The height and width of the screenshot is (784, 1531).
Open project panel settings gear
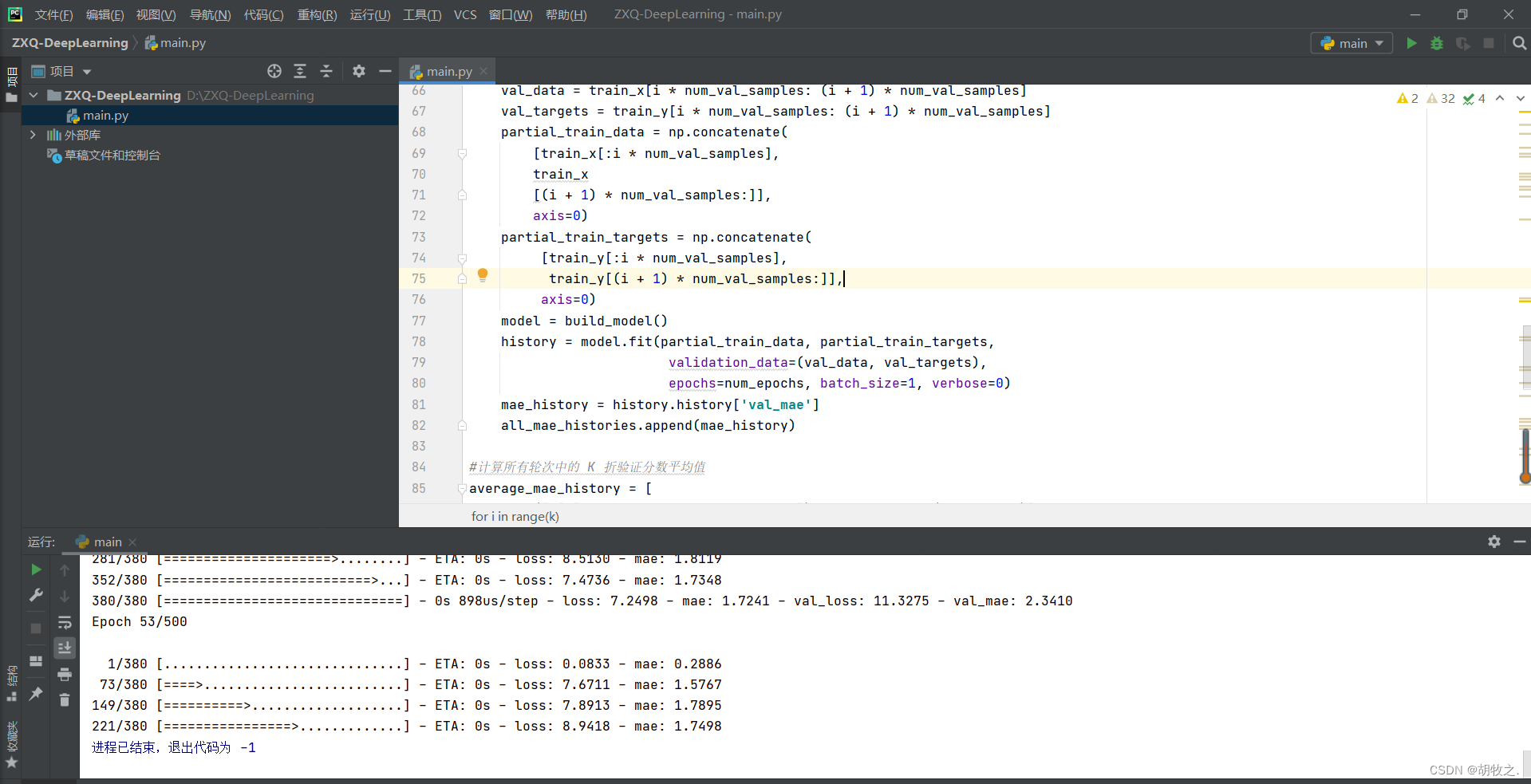359,71
